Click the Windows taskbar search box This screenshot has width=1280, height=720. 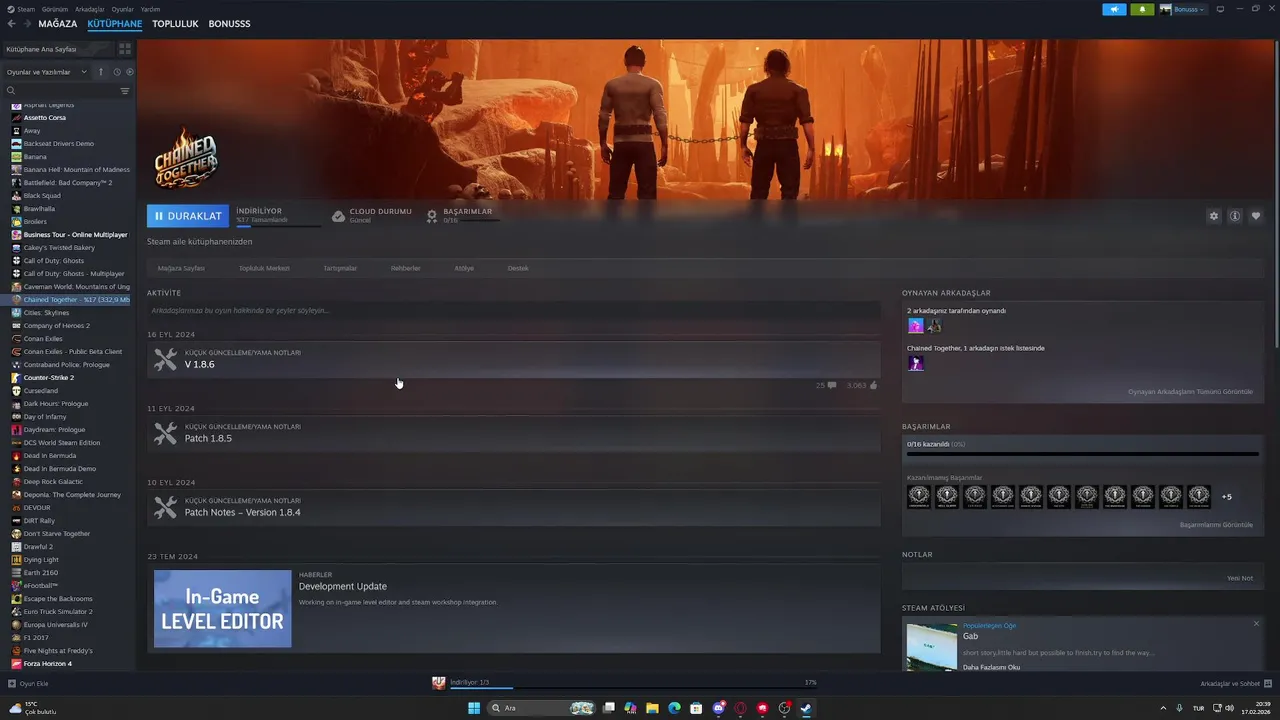tap(541, 708)
